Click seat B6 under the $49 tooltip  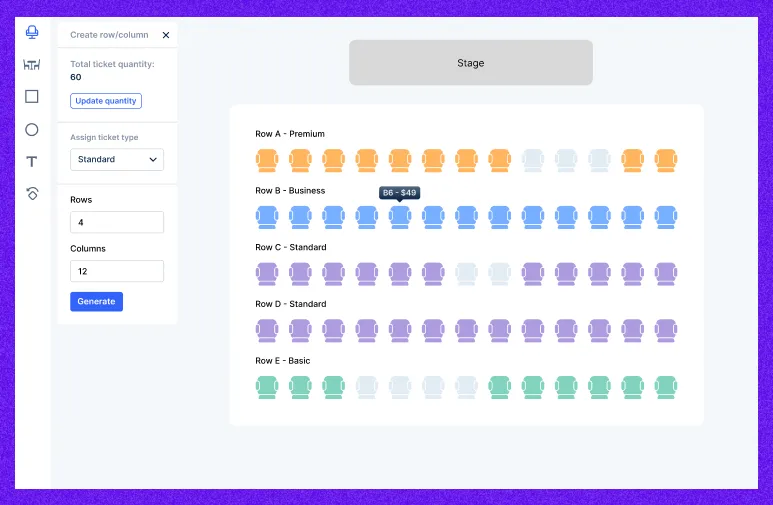[x=400, y=217]
